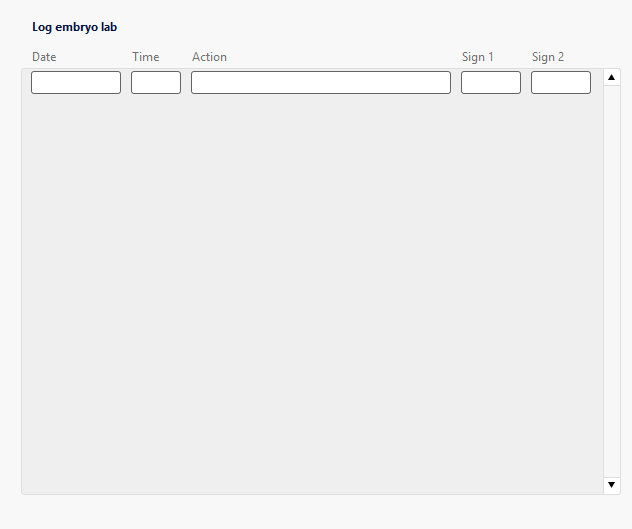This screenshot has width=632, height=529.
Task: Click the Sign 1 column label
Action: click(478, 57)
